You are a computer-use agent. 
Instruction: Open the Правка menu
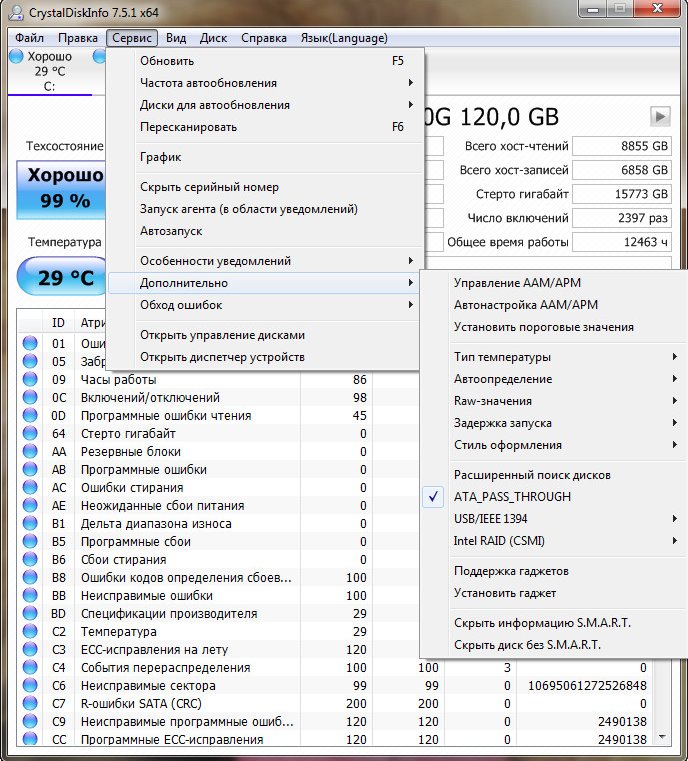click(x=78, y=38)
